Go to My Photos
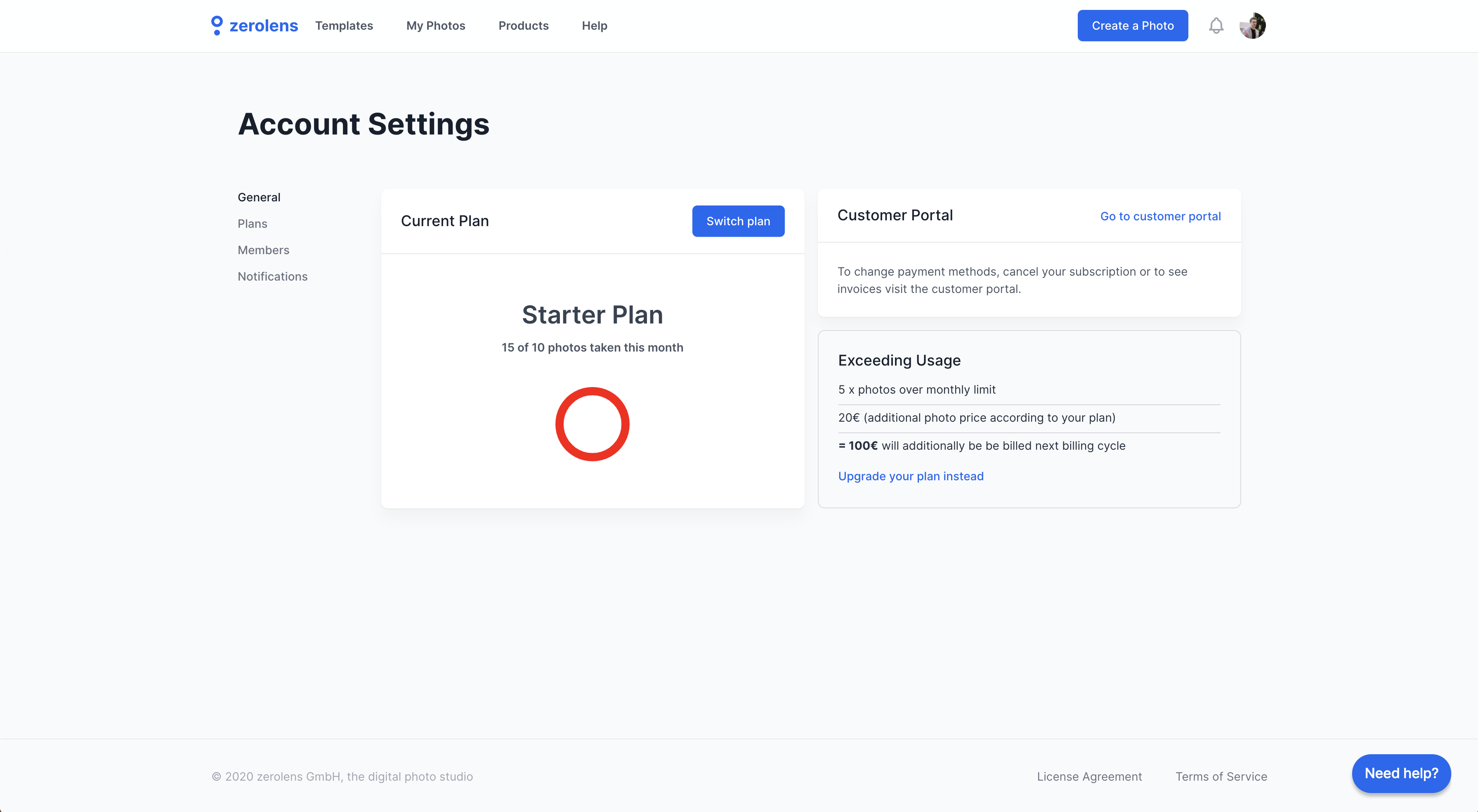 pyautogui.click(x=435, y=26)
